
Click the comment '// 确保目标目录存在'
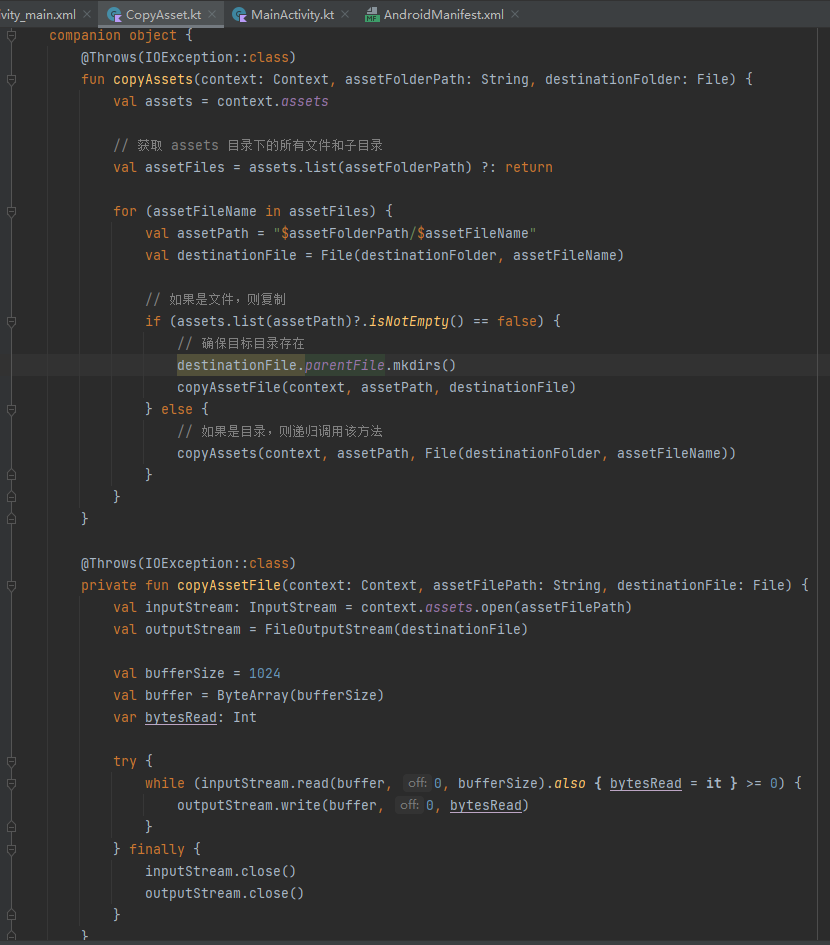pos(241,344)
